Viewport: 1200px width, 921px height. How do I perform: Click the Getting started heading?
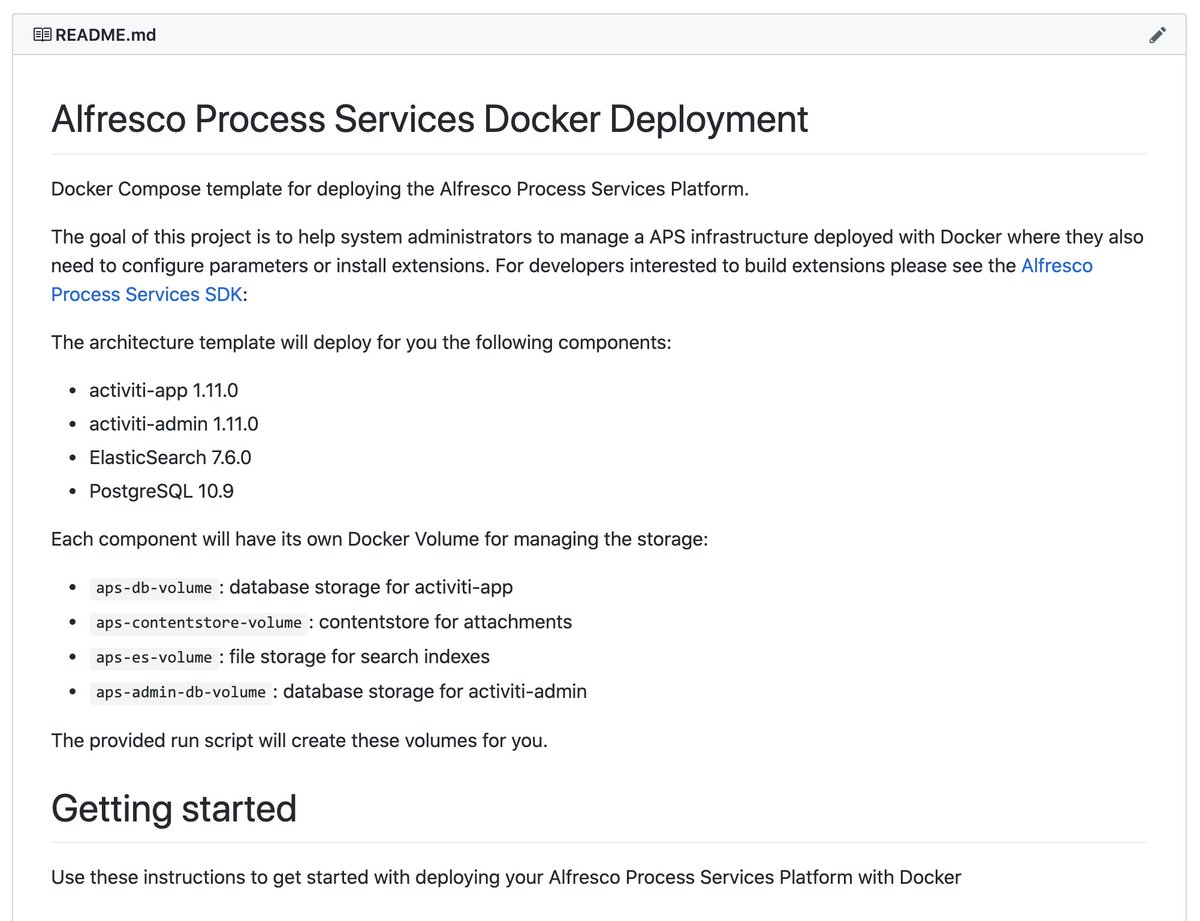[174, 808]
